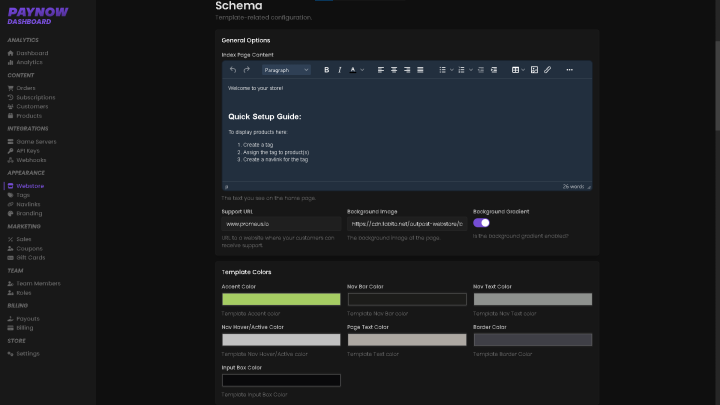
Task: Expand the bullet list style dropdown
Action: [x=452, y=70]
